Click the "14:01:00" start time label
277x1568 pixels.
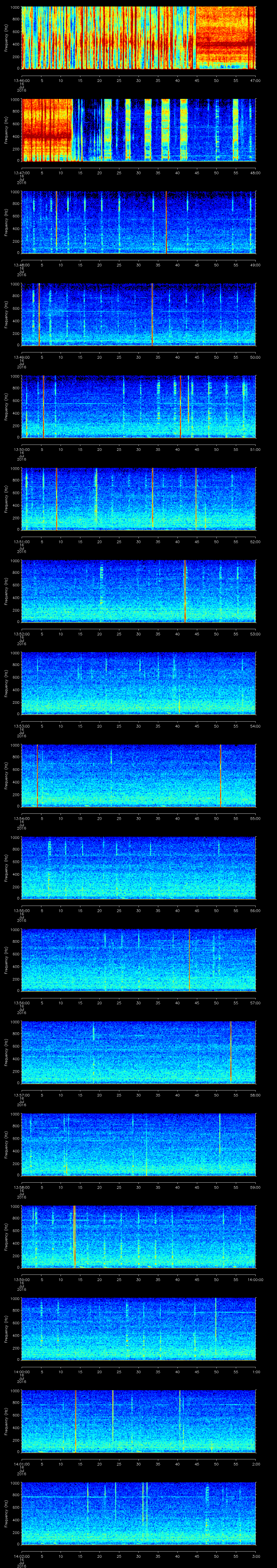coord(22,1463)
